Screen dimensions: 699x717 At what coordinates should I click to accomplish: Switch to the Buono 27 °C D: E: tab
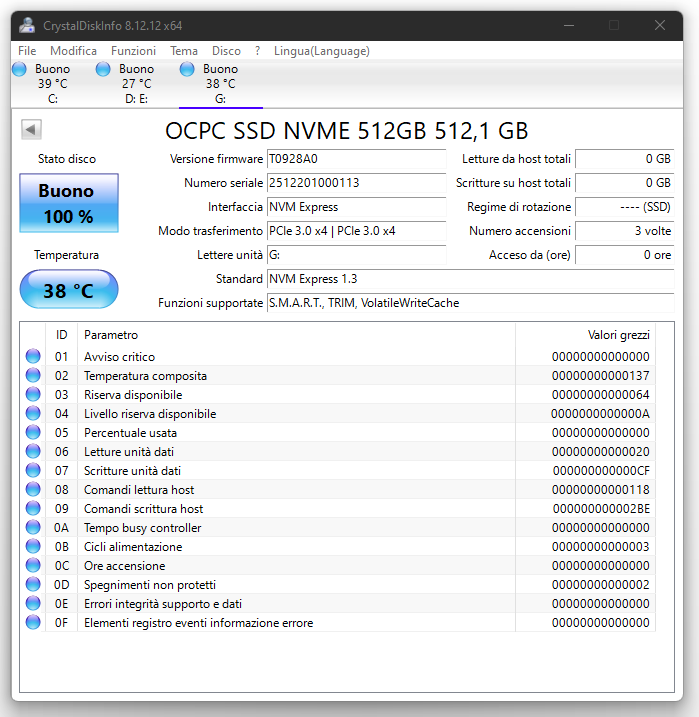coord(137,84)
